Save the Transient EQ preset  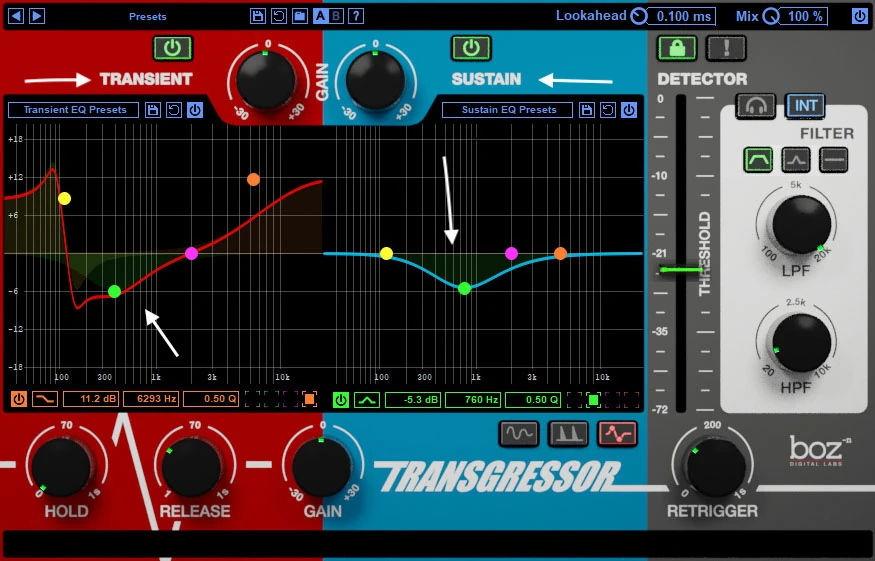[x=152, y=109]
